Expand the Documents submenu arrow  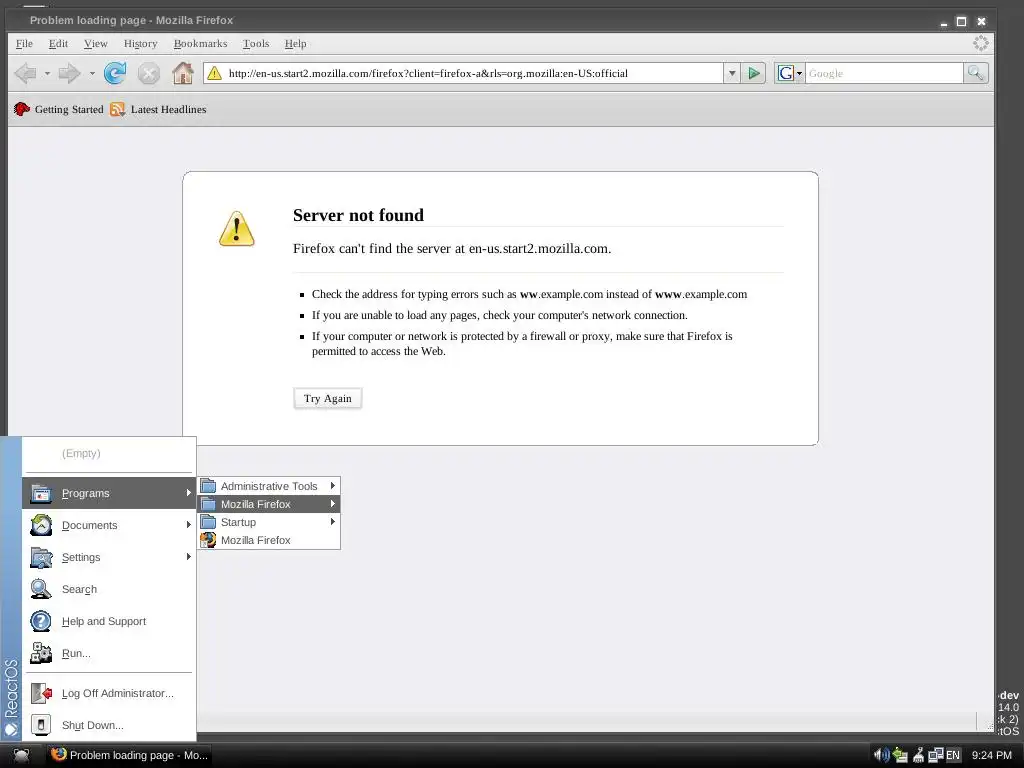[x=188, y=525]
